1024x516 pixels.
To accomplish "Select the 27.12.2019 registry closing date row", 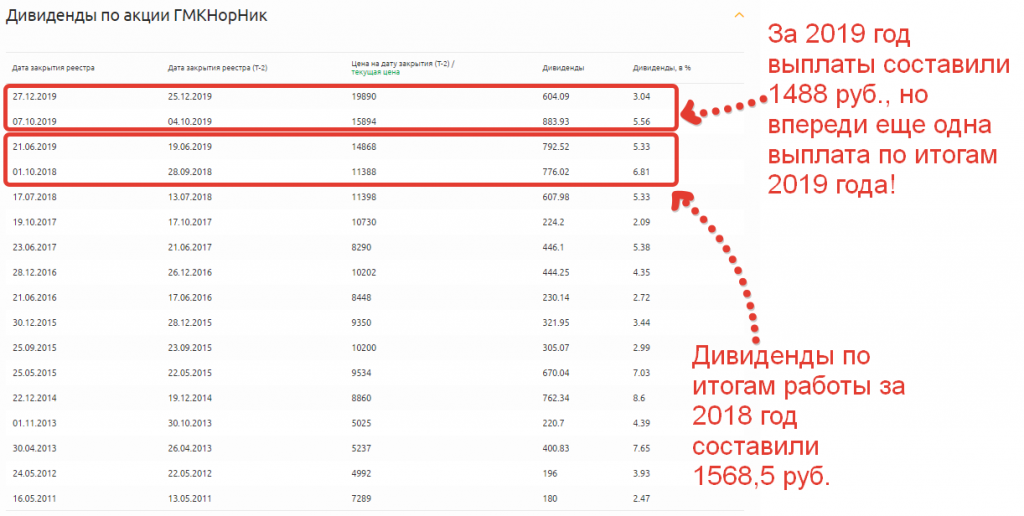I will click(33, 96).
